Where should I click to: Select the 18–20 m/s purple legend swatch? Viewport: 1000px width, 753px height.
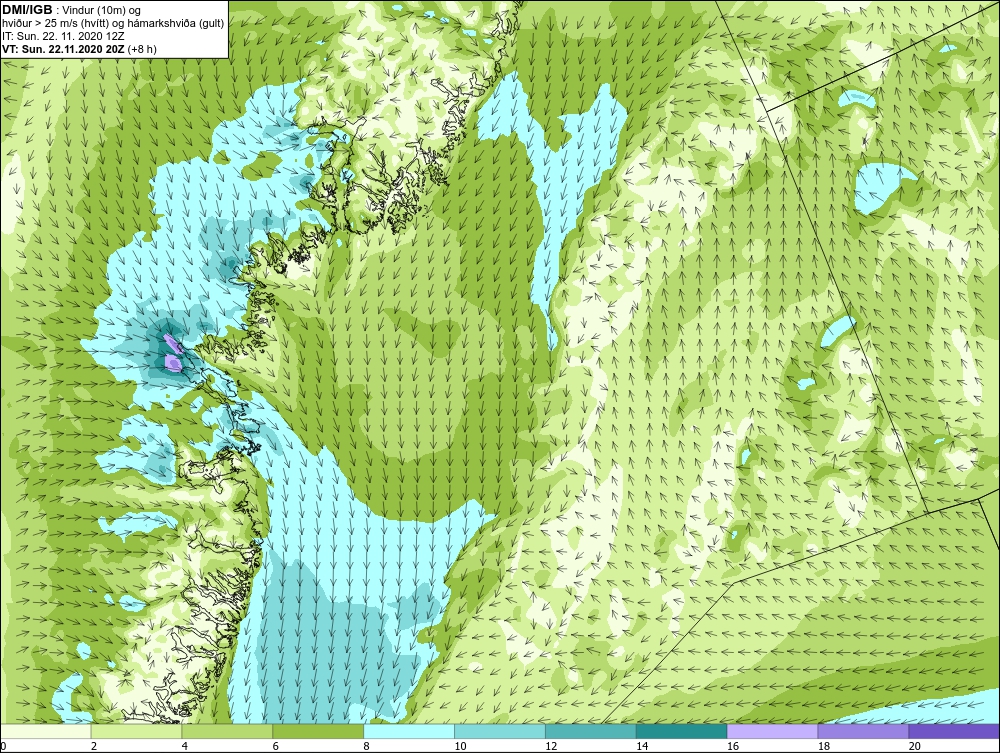864,731
